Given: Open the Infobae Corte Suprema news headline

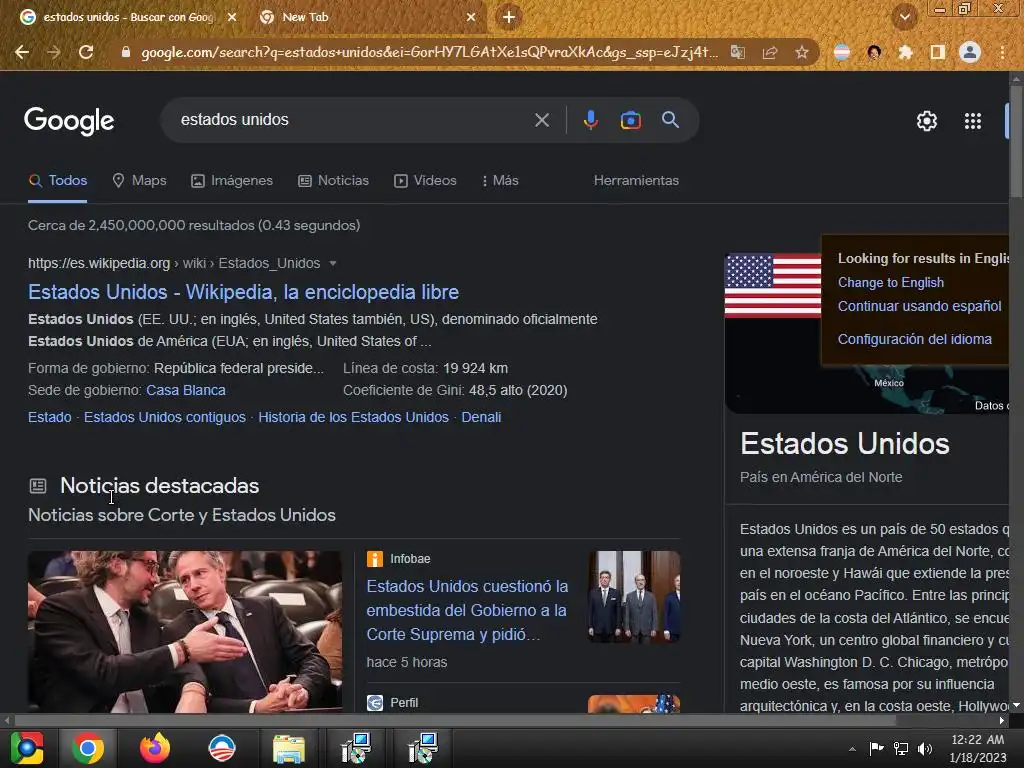Looking at the screenshot, I should 467,610.
